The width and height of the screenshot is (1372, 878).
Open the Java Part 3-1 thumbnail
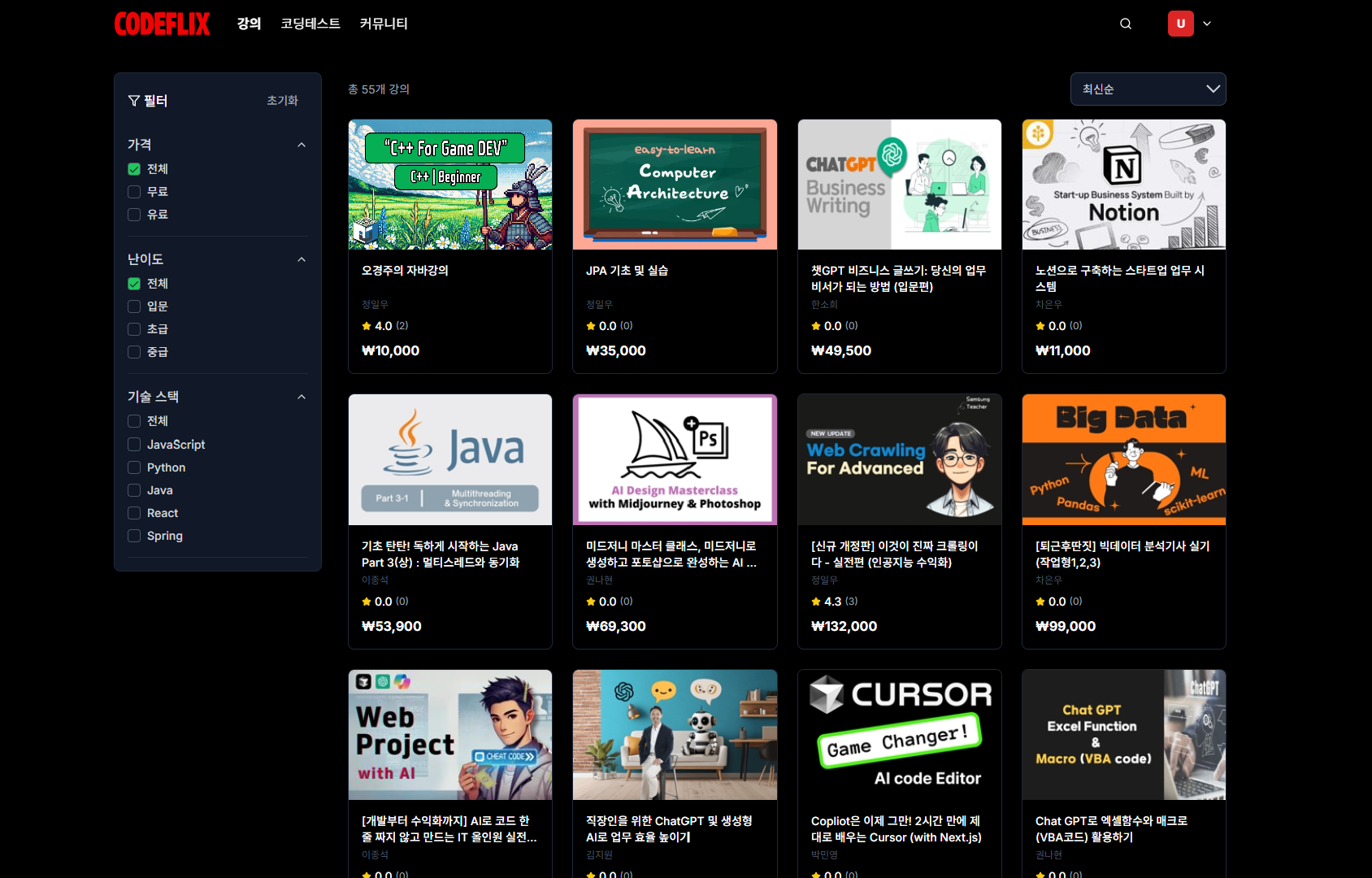point(450,460)
